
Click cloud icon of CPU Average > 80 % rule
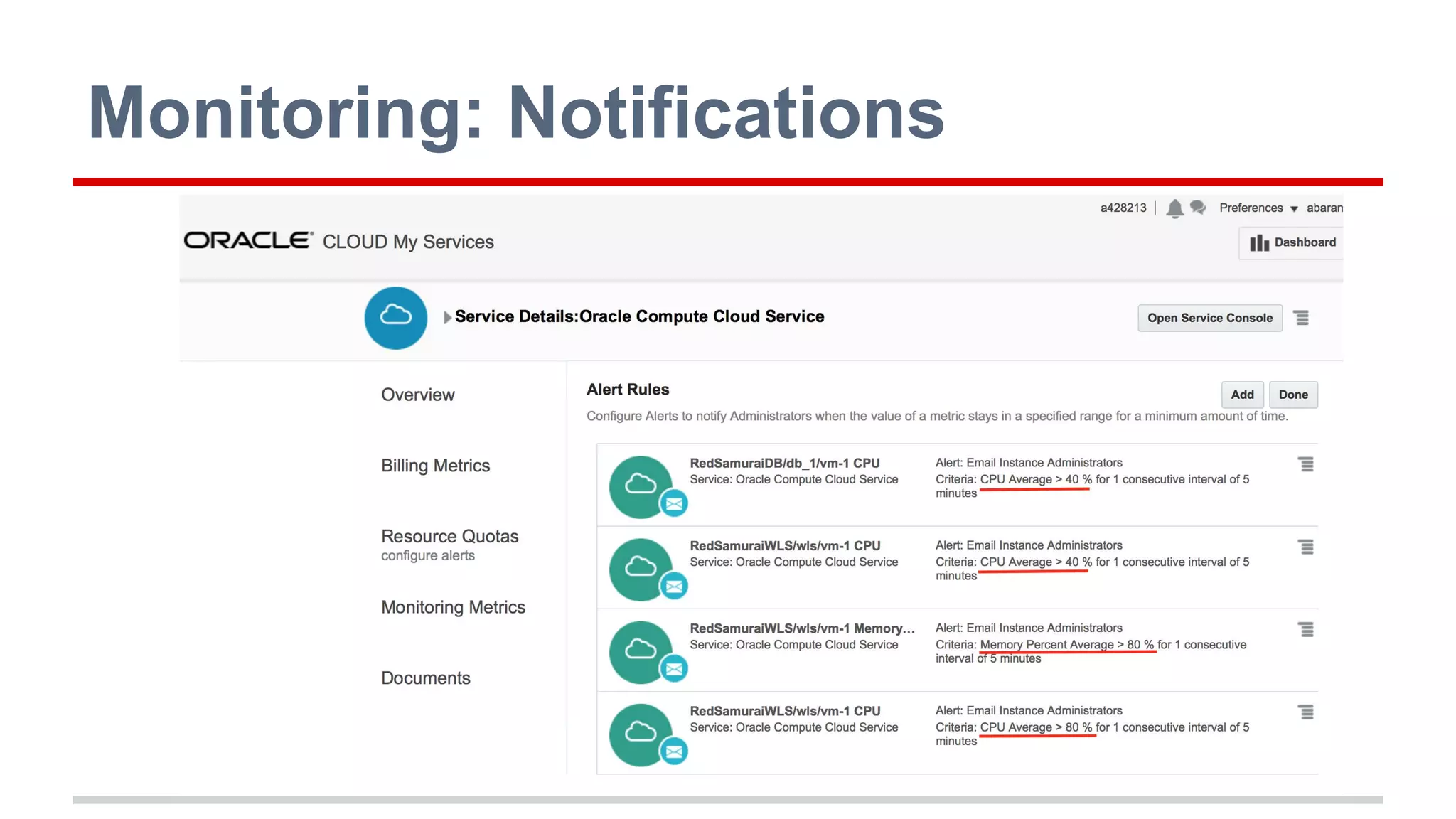click(x=641, y=734)
